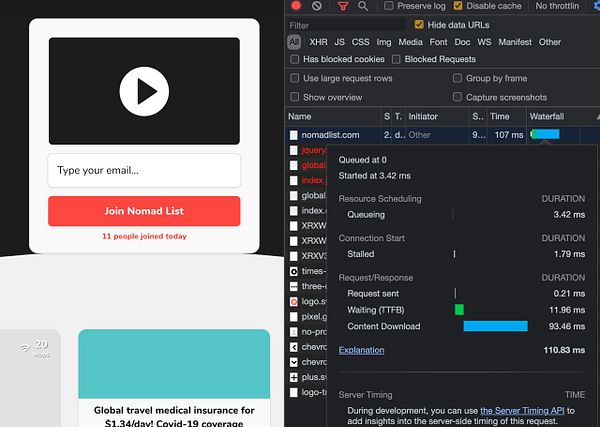
Task: Stop recording network log with red button
Action: tap(296, 5)
